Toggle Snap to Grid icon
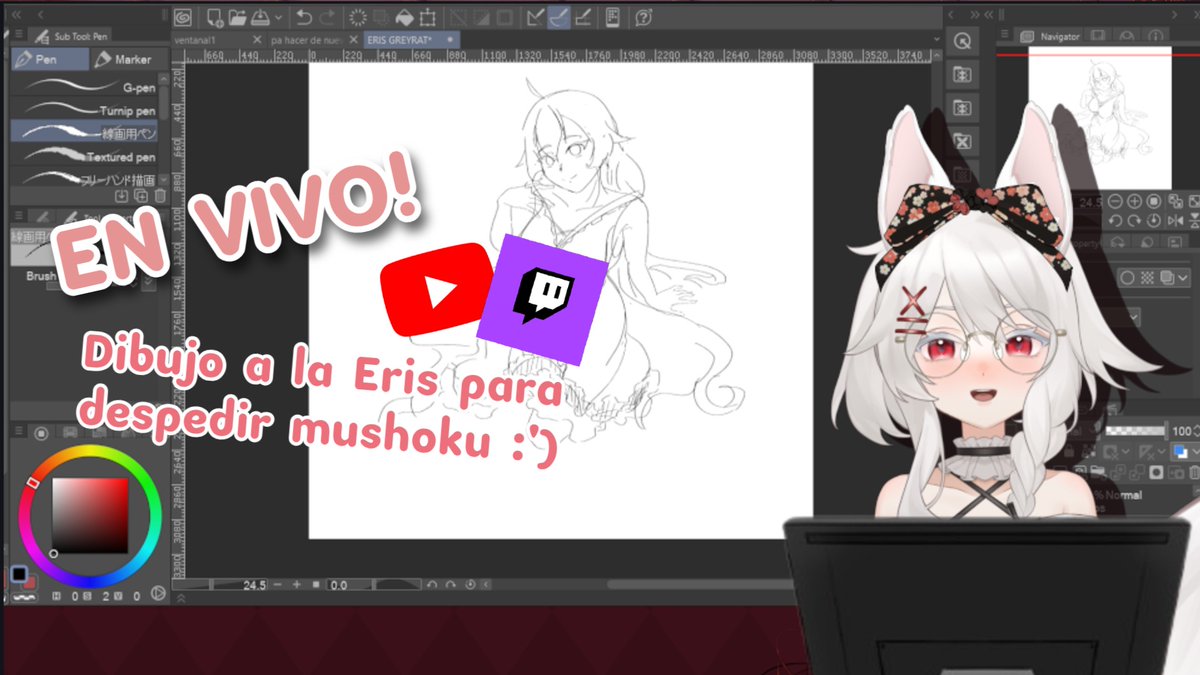Viewport: 1200px width, 675px height. [582, 17]
